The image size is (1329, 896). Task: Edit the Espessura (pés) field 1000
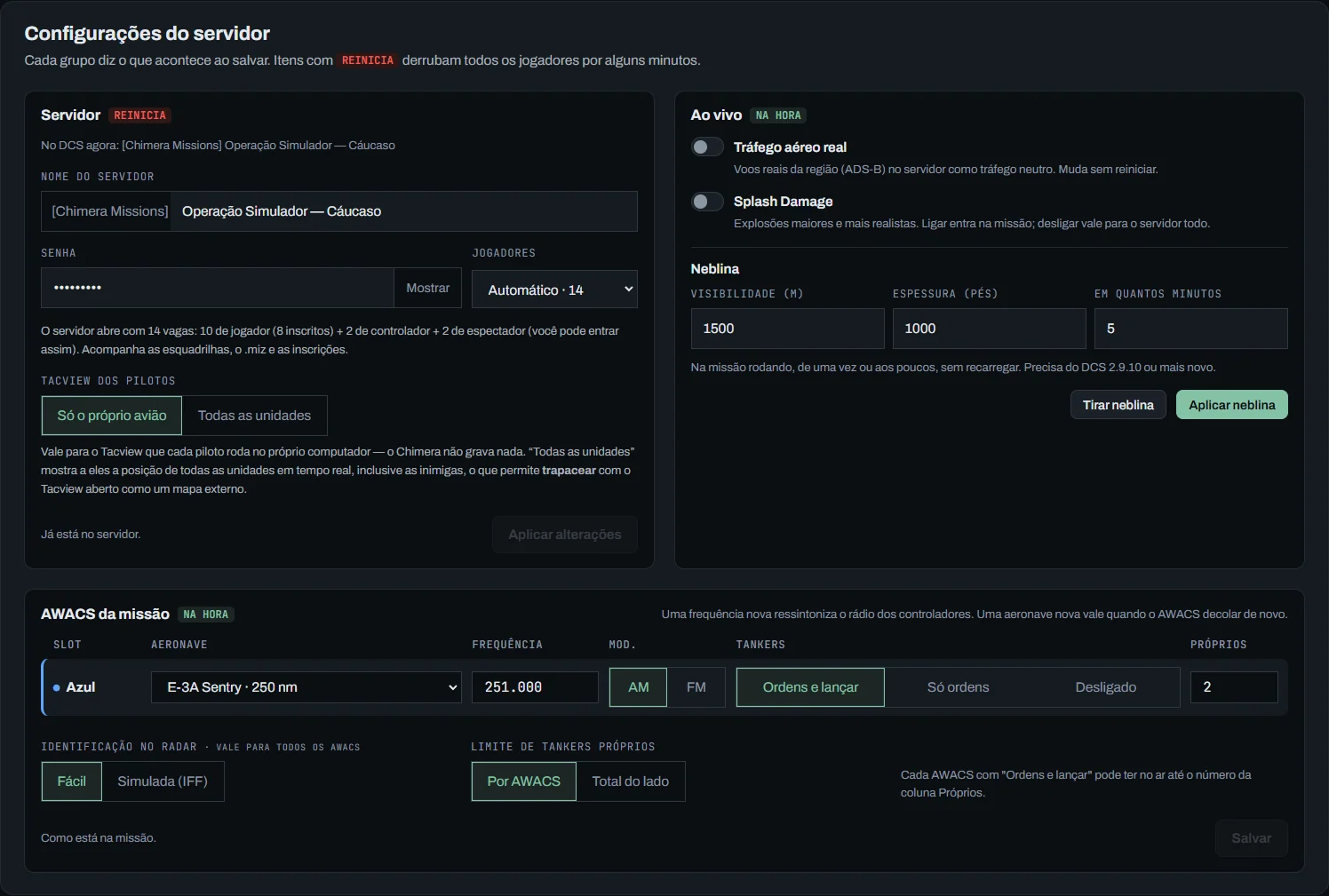[989, 329]
